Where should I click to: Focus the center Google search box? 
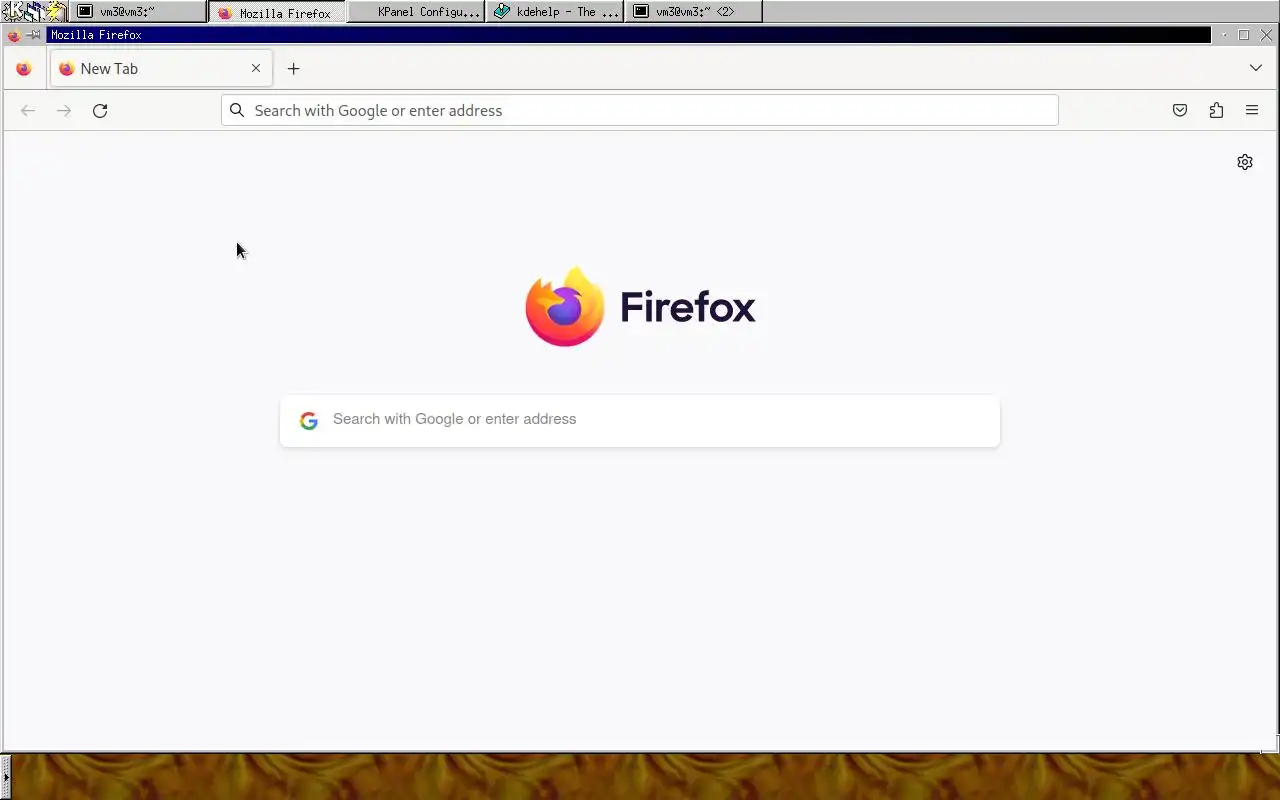640,420
